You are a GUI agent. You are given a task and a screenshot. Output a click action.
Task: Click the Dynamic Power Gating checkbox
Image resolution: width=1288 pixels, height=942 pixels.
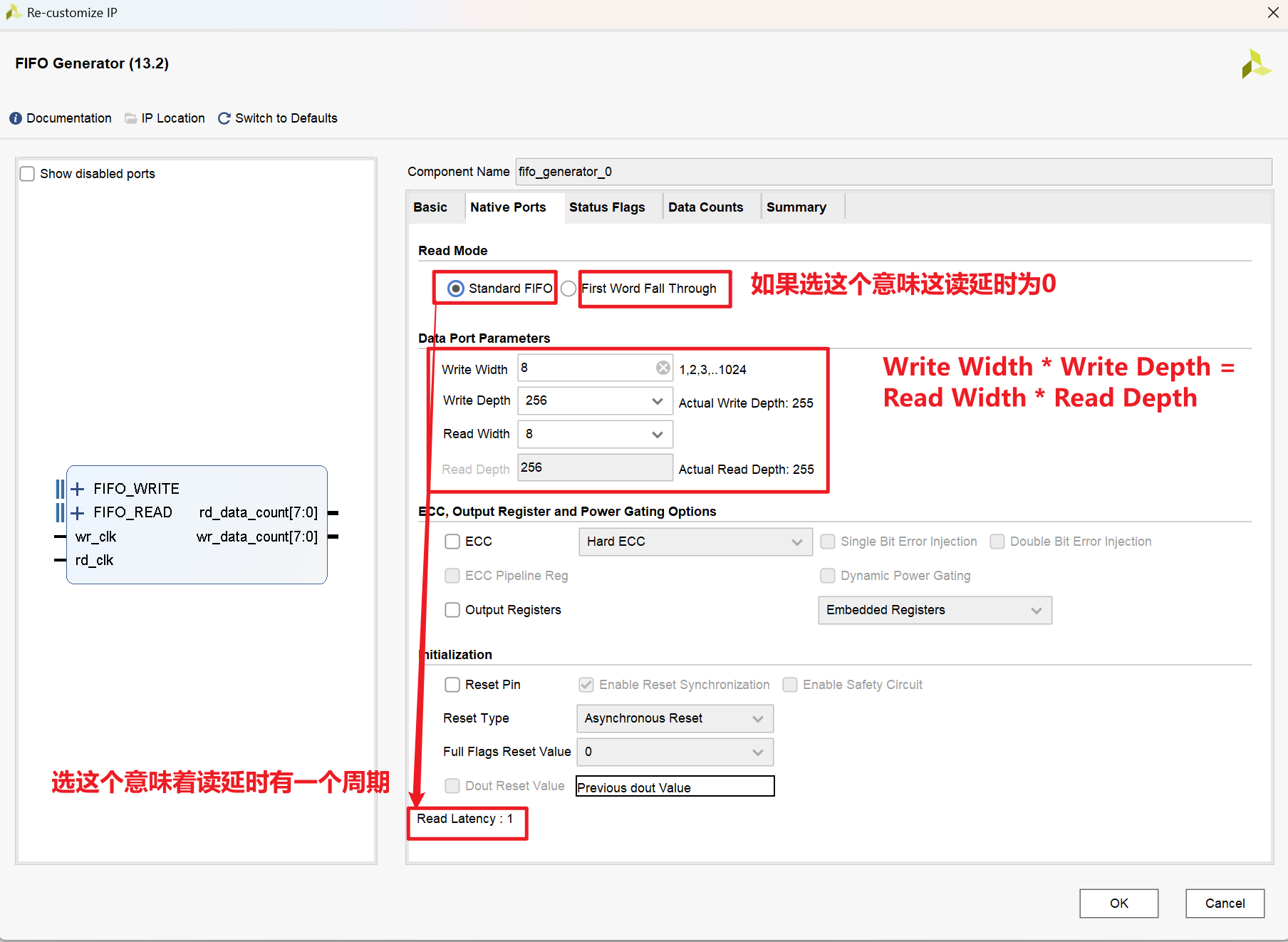click(x=828, y=576)
